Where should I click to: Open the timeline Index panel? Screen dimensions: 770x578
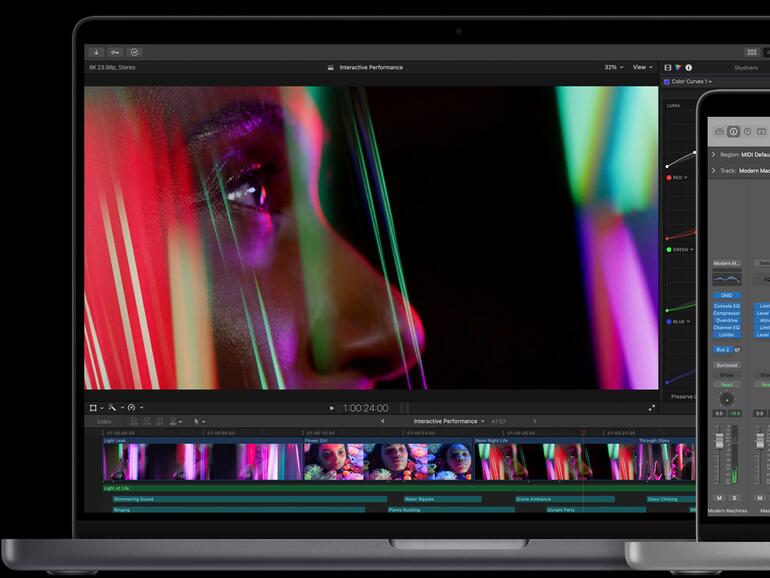tap(104, 422)
